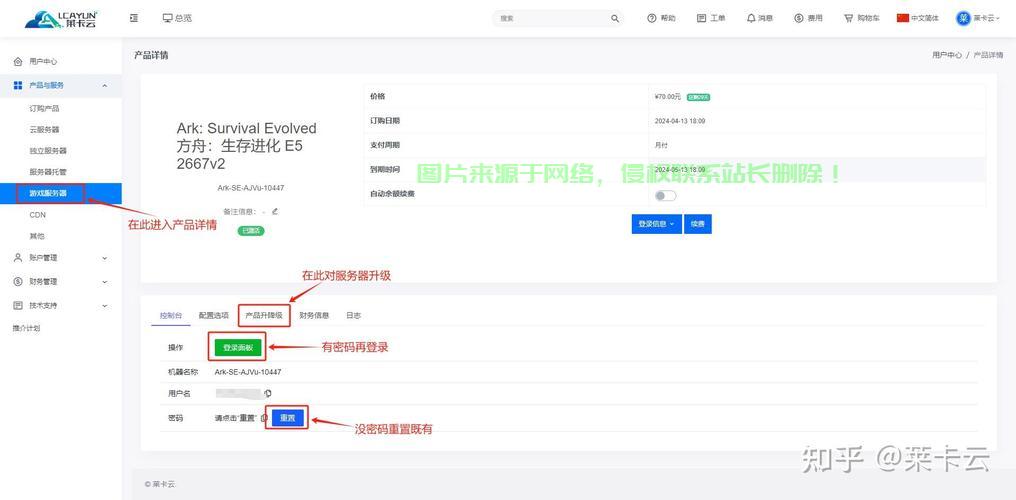This screenshot has width=1016, height=500.
Task: Open the 购物车 shopping cart icon
Action: [849, 18]
